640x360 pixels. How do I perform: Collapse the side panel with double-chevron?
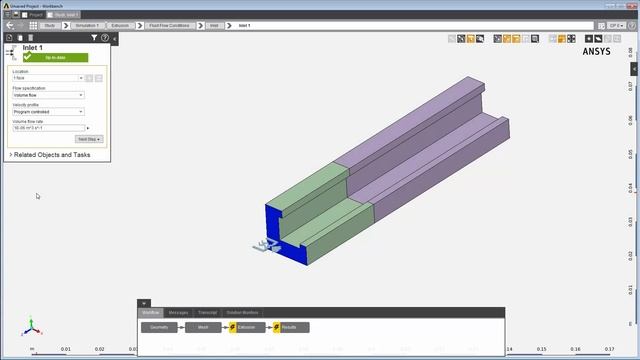click(115, 39)
